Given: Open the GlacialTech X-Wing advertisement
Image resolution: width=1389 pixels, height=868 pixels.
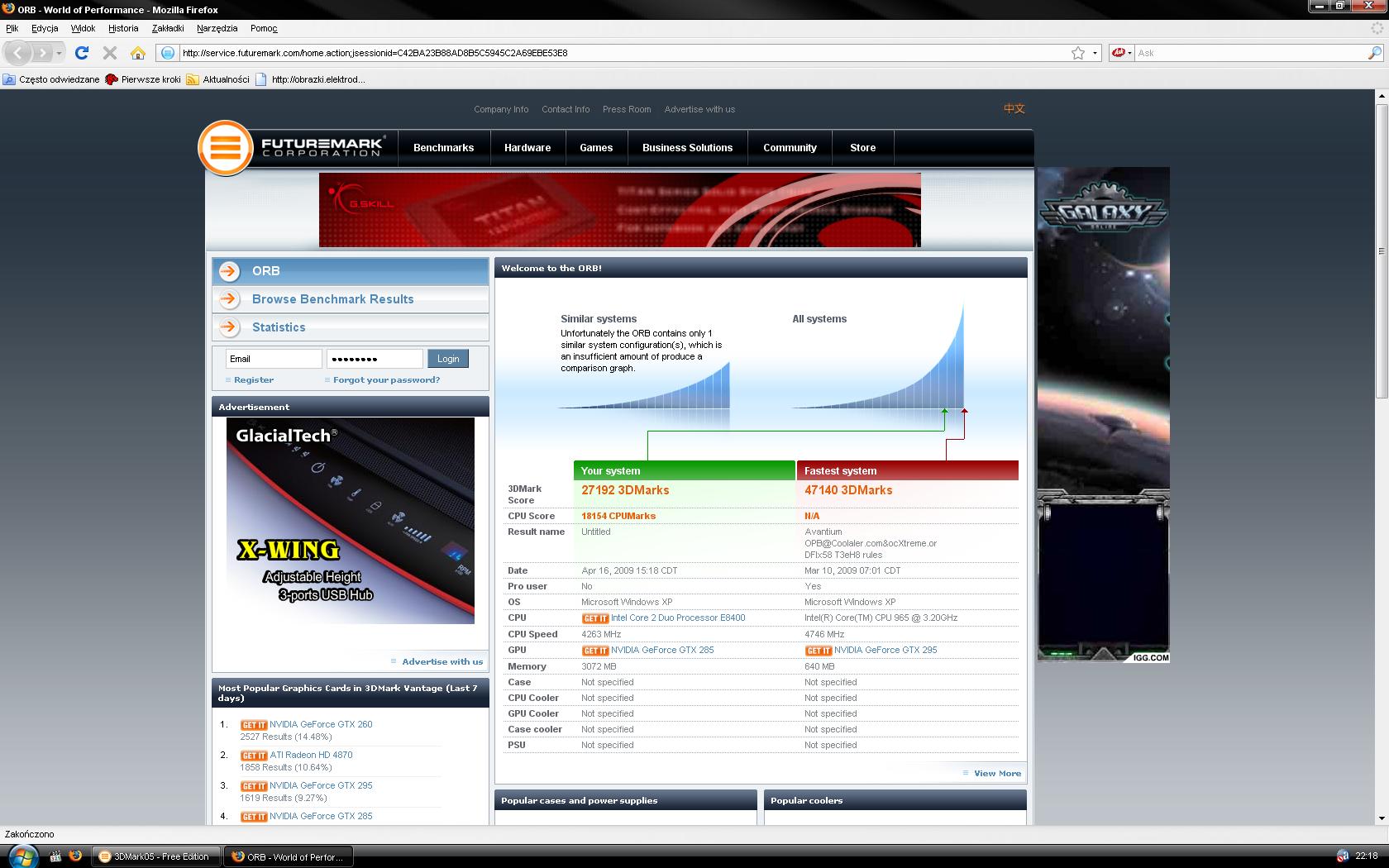Looking at the screenshot, I should click(351, 521).
